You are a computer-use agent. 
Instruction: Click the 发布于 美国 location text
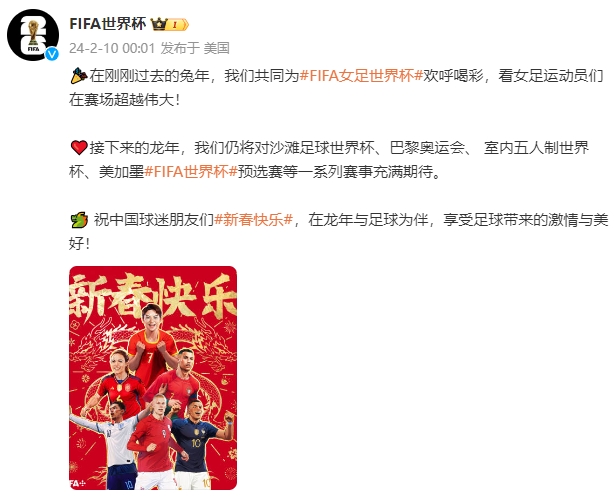click(x=195, y=48)
